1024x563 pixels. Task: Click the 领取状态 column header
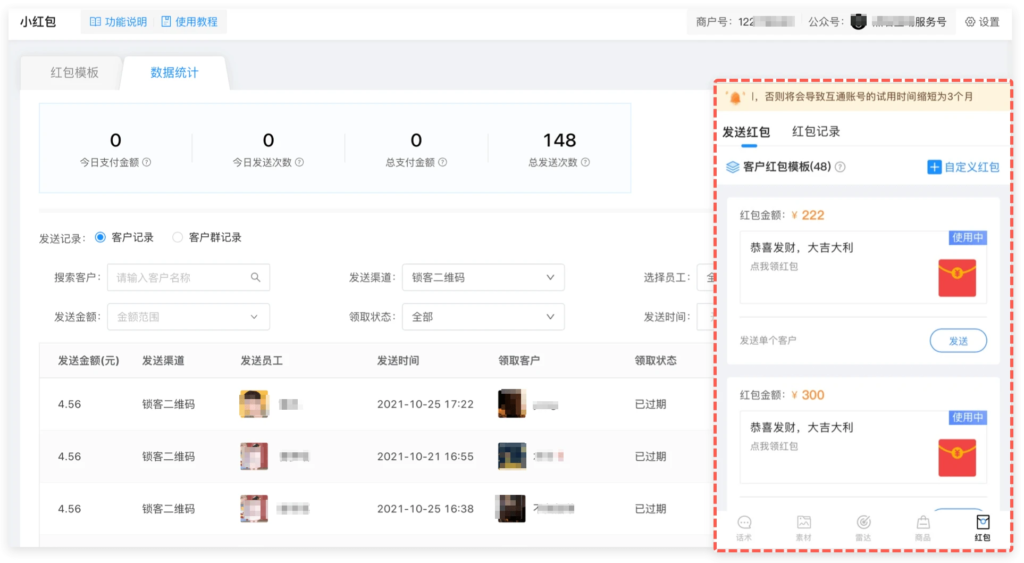tap(656, 361)
